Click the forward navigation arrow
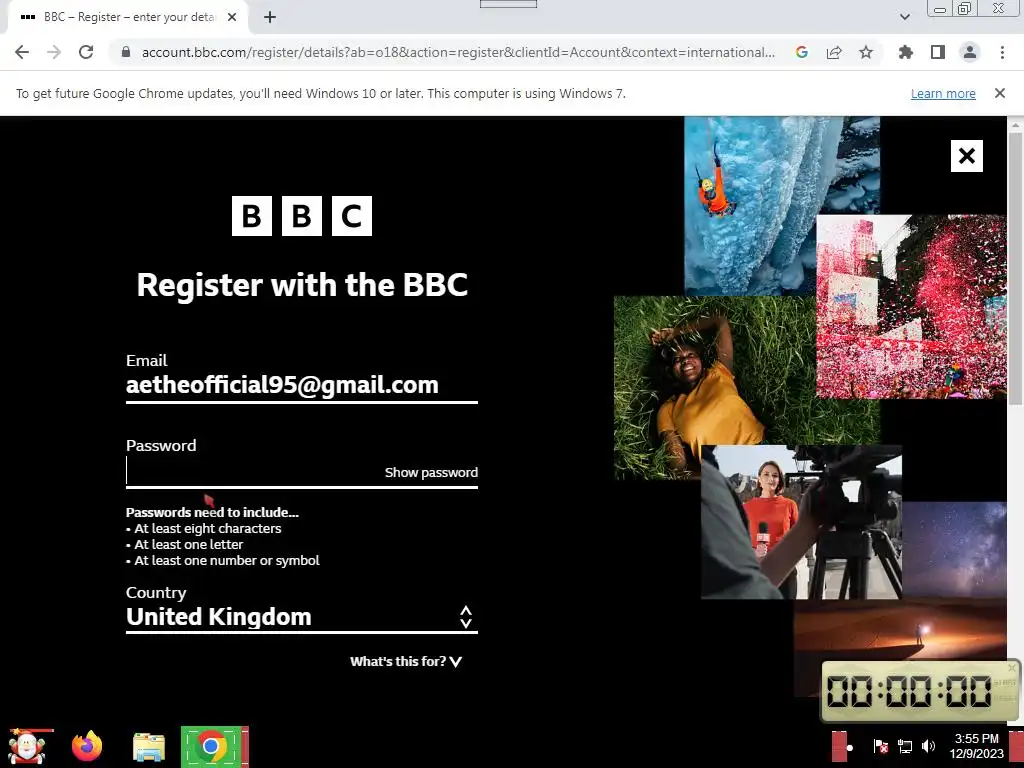The width and height of the screenshot is (1024, 768). tap(54, 52)
